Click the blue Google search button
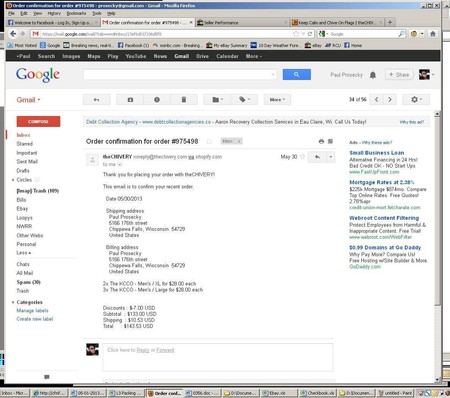The height and width of the screenshot is (398, 450). [297, 74]
